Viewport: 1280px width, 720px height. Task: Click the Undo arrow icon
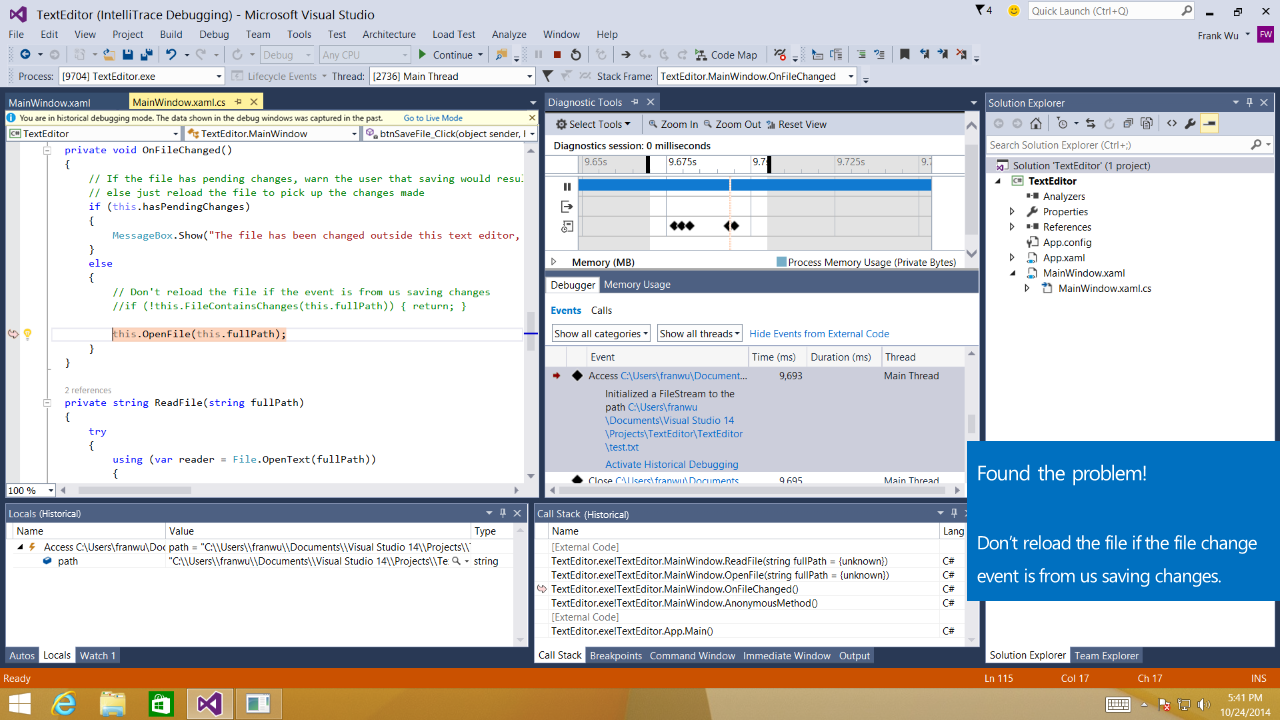[171, 55]
